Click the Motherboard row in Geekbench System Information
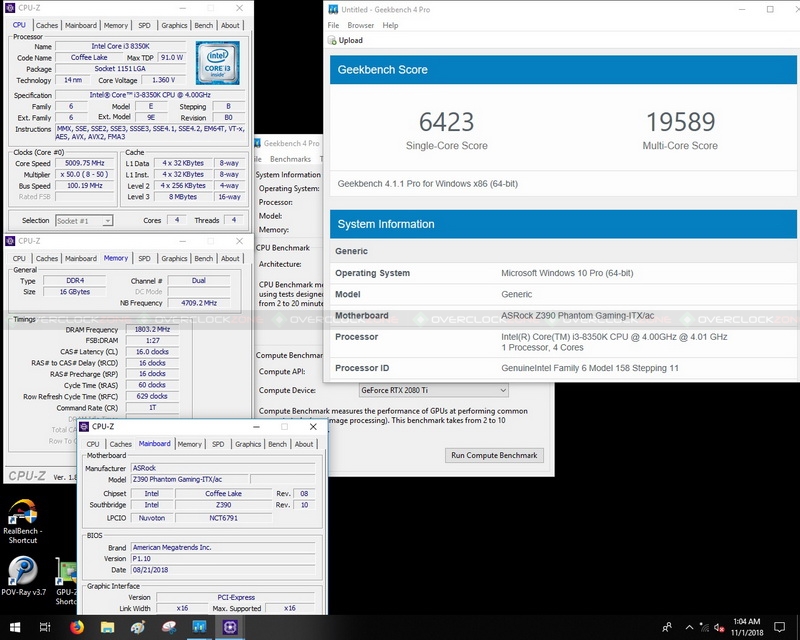 563,315
